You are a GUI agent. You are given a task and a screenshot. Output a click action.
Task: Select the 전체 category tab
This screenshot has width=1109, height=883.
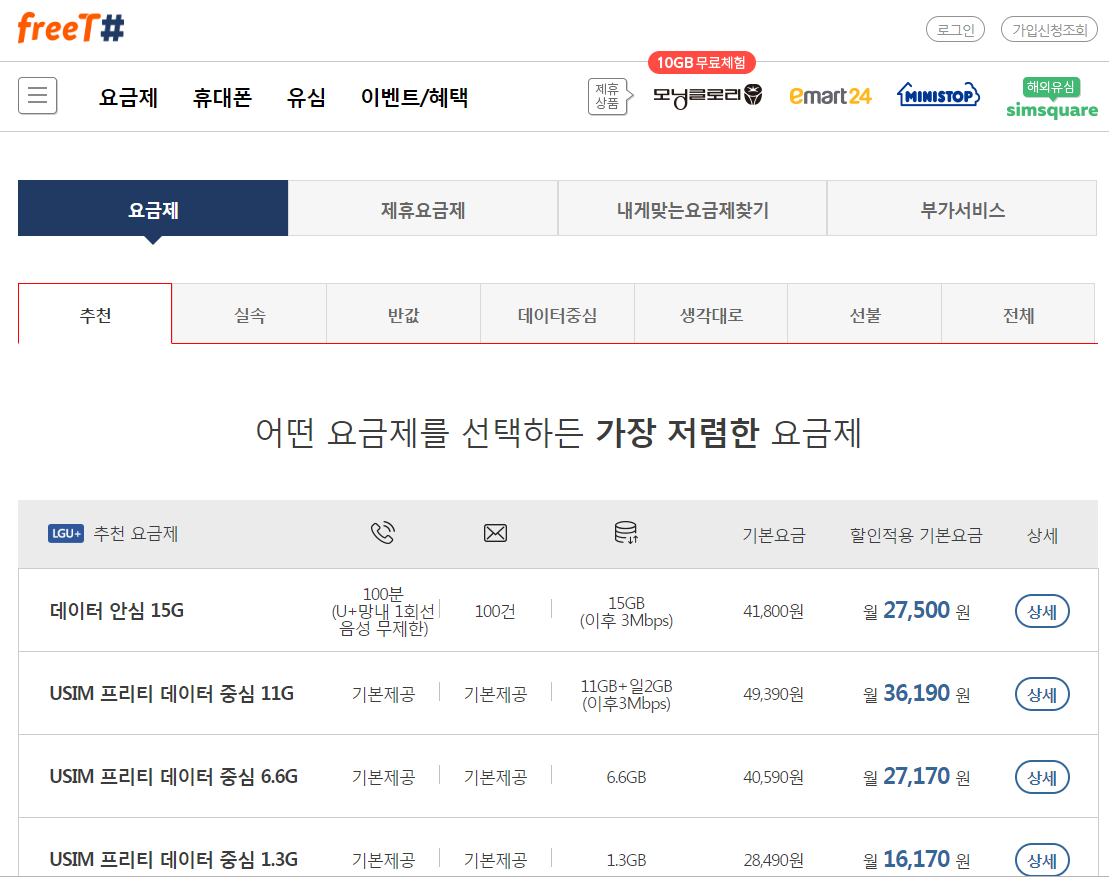click(x=1018, y=314)
